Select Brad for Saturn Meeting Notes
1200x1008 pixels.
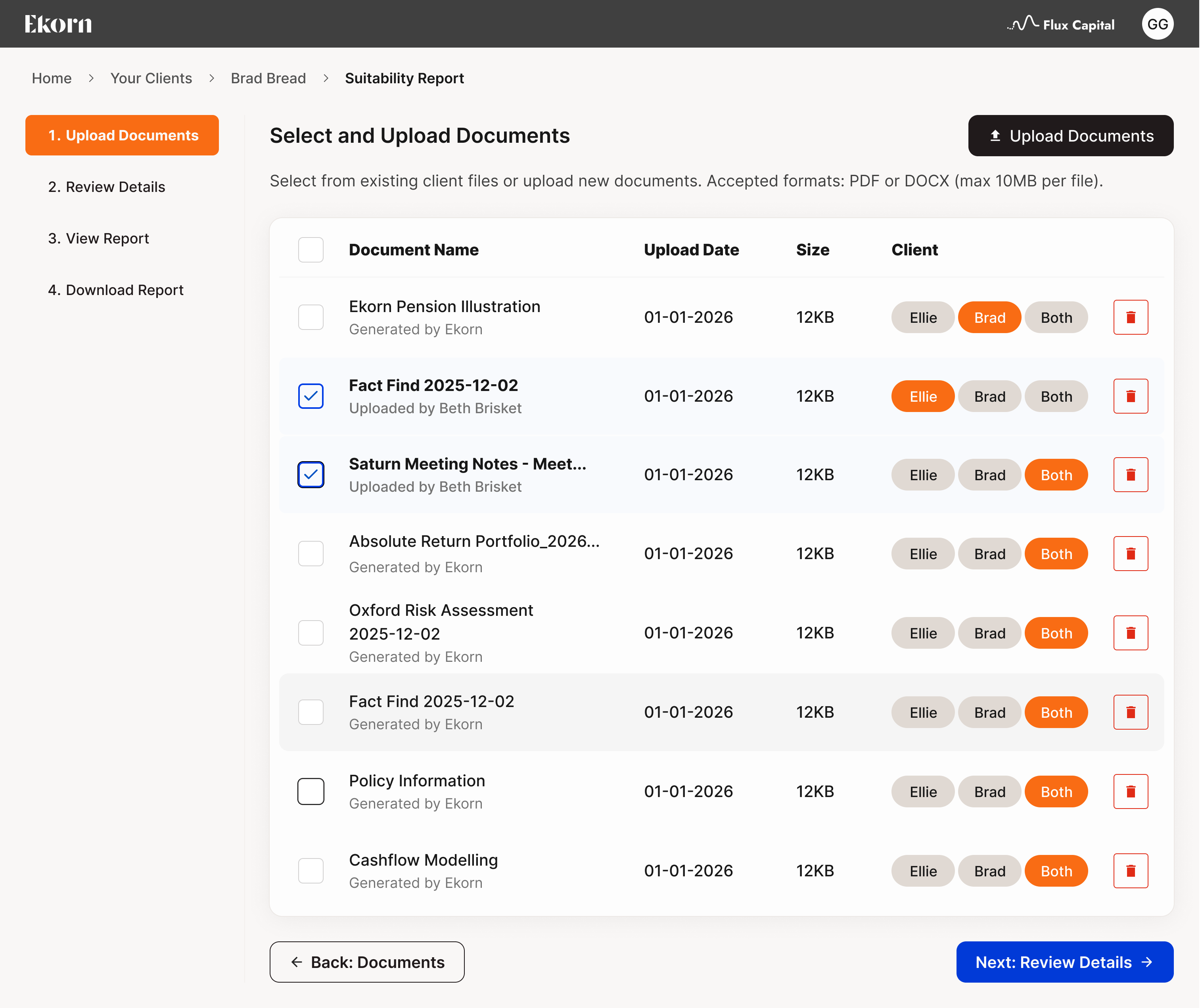tap(989, 475)
